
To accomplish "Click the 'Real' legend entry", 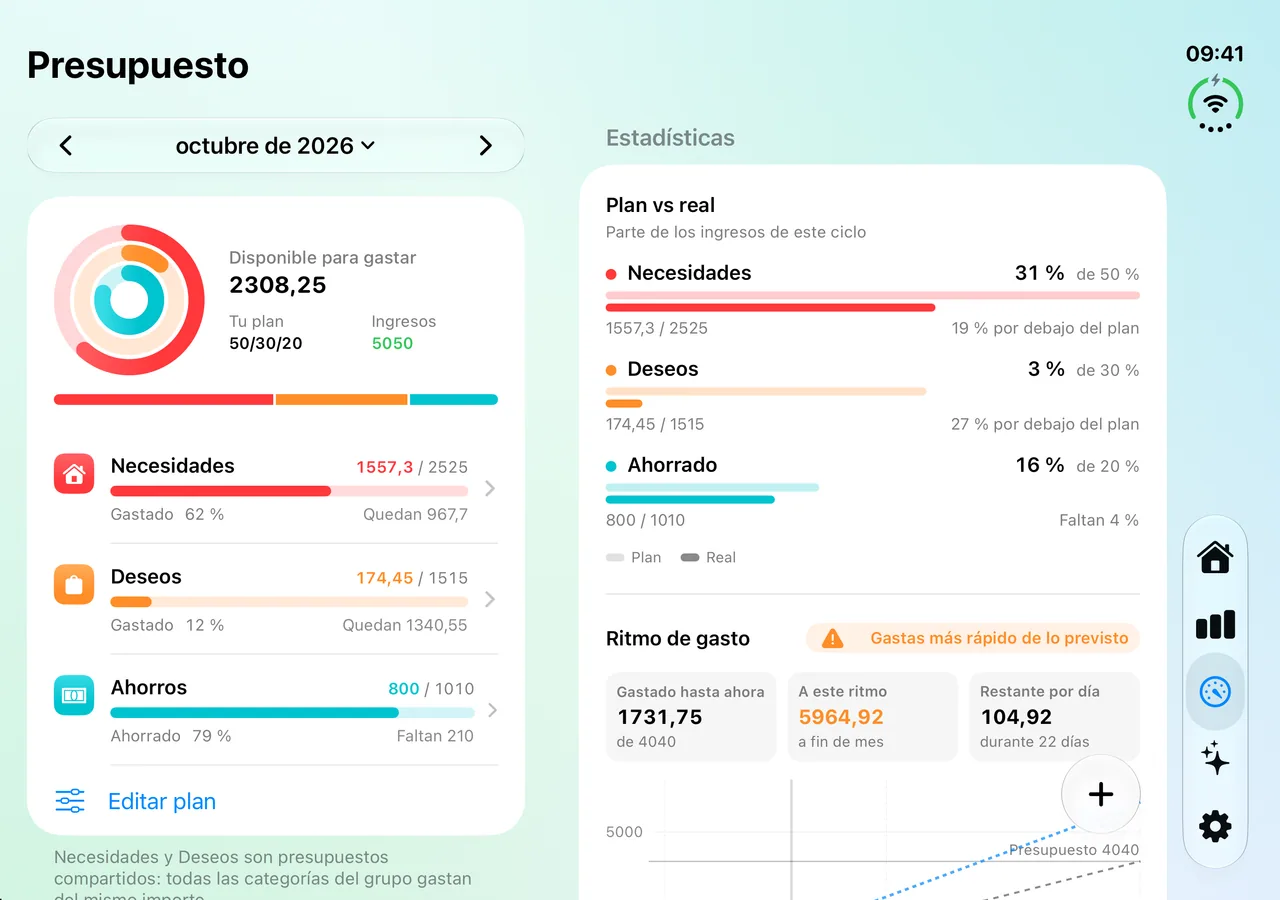I will click(x=708, y=557).
